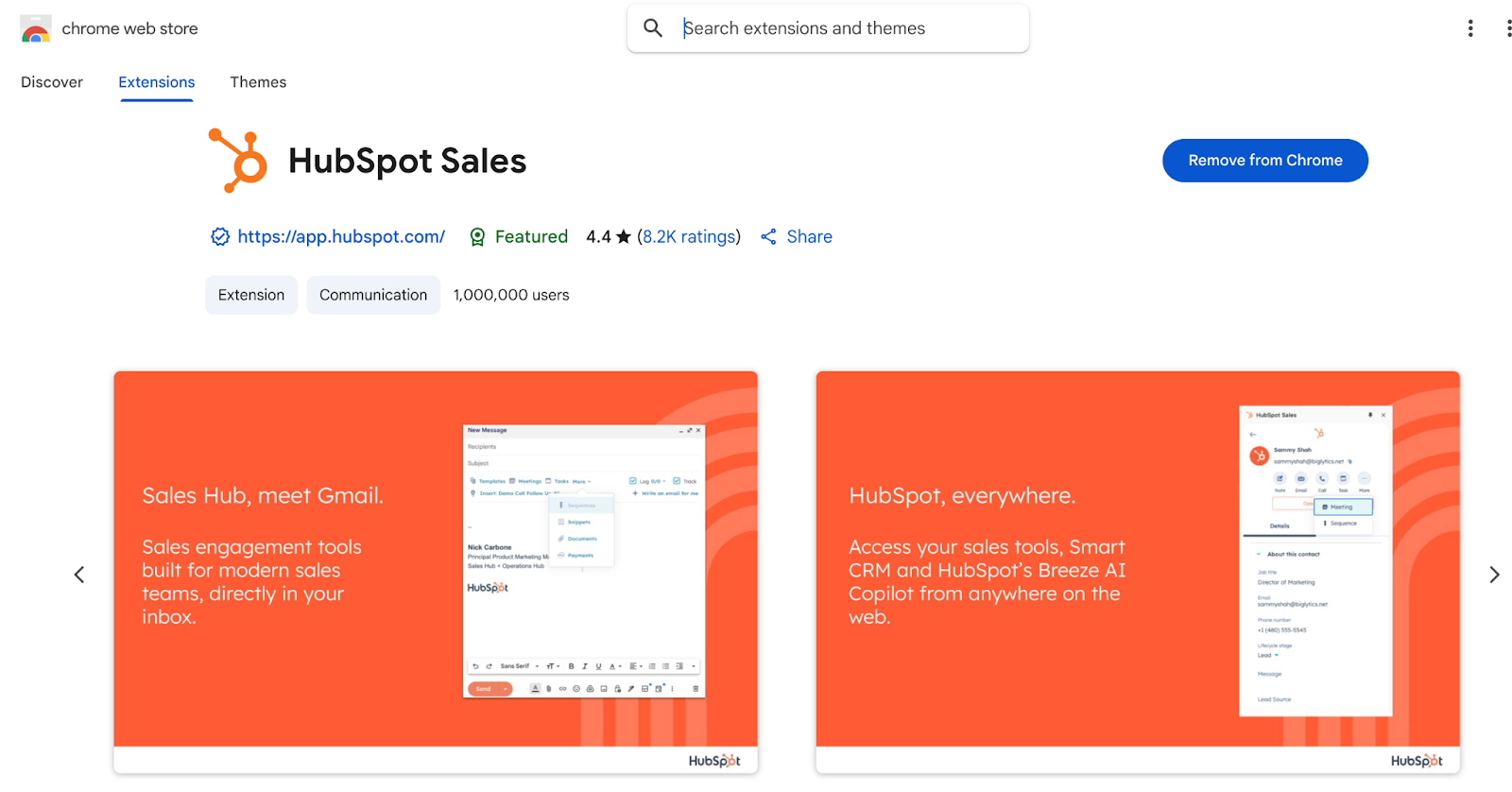Go to previous screenshot with left arrow
Screen dimensions: 1512x792
79,575
